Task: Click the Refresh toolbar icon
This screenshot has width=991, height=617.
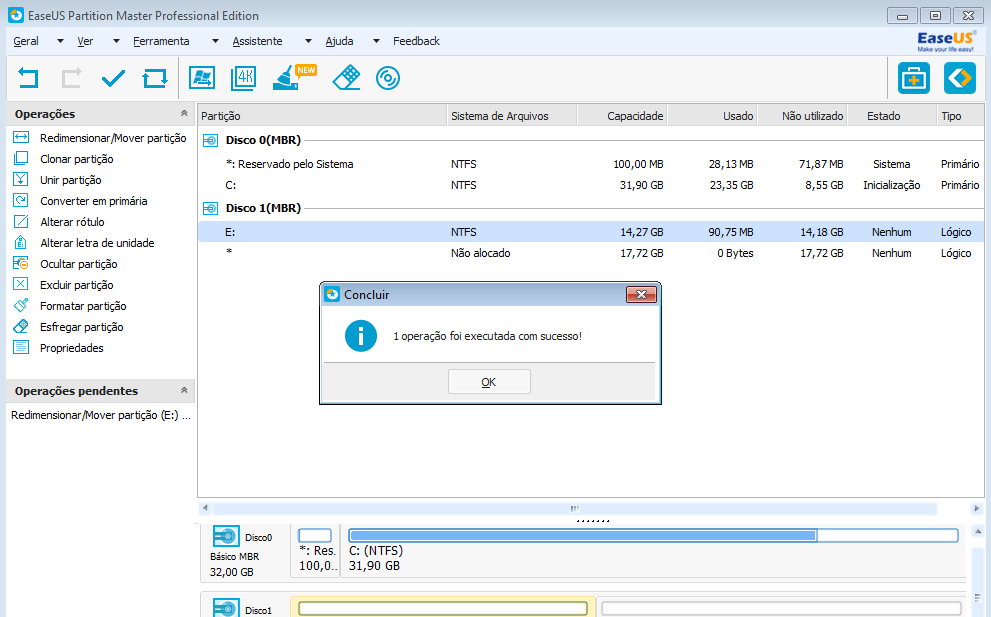Action: [155, 78]
